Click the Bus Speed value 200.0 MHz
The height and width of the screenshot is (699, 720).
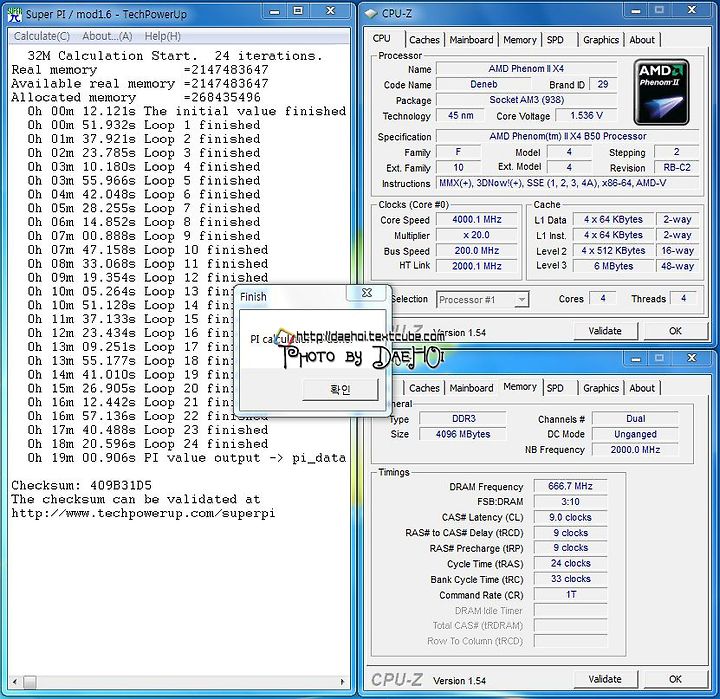pyautogui.click(x=477, y=251)
